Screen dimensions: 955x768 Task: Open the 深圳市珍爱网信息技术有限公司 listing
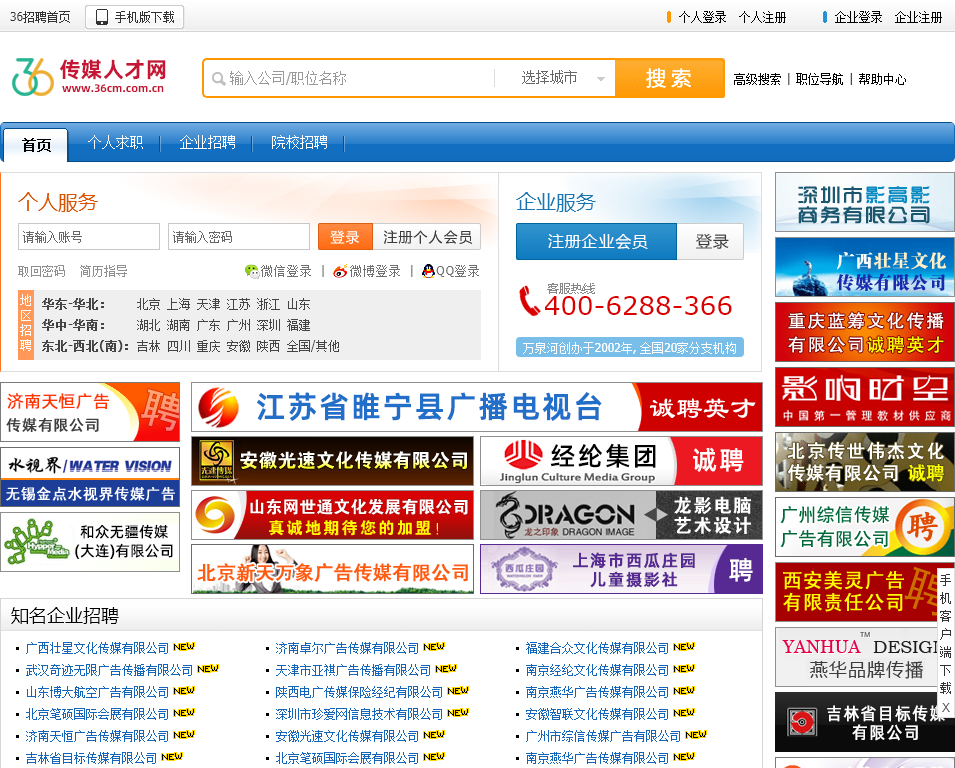click(x=359, y=714)
